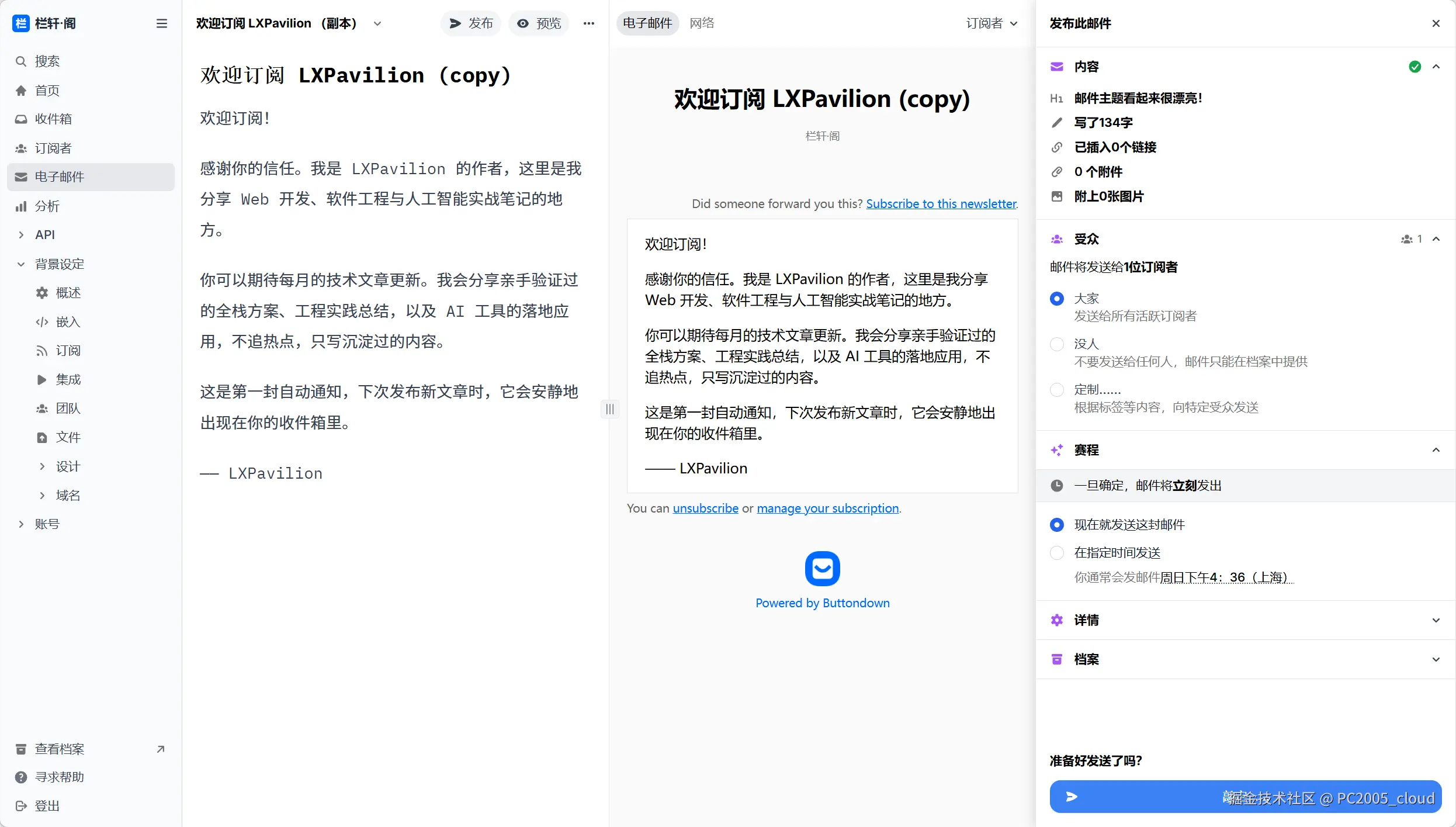Toggle the sidebar hamburger menu icon

(162, 23)
